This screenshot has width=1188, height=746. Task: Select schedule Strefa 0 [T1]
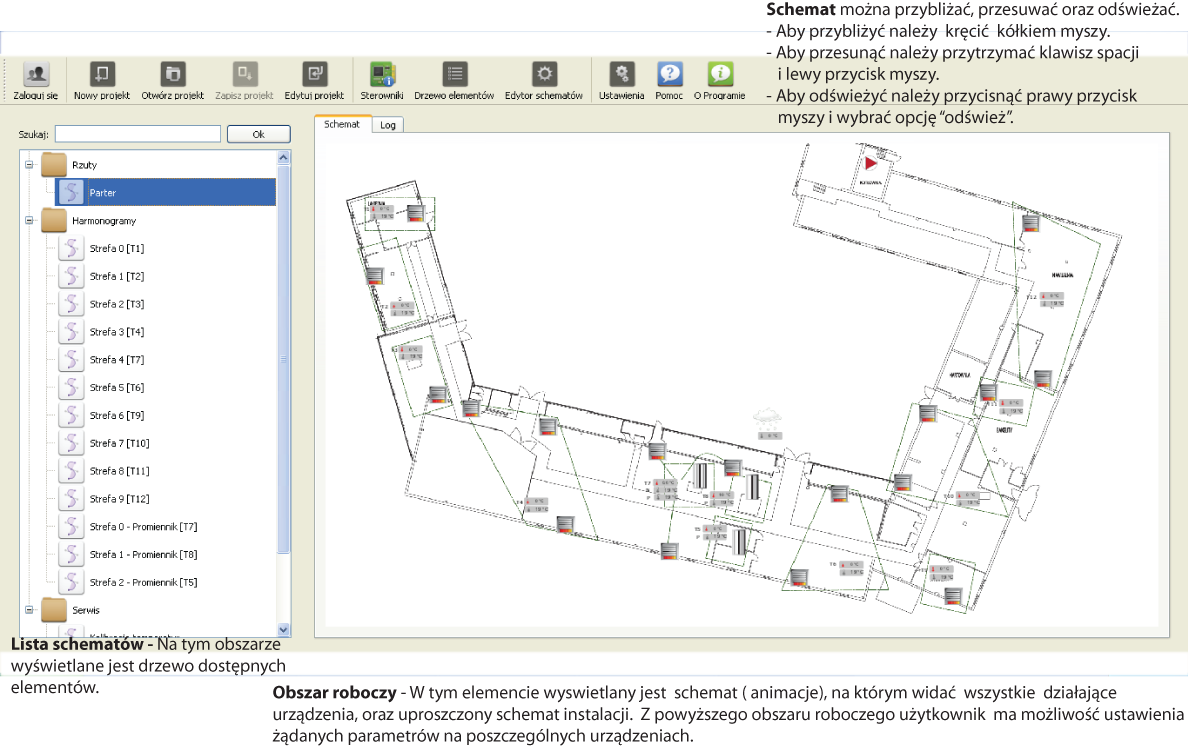[x=117, y=248]
